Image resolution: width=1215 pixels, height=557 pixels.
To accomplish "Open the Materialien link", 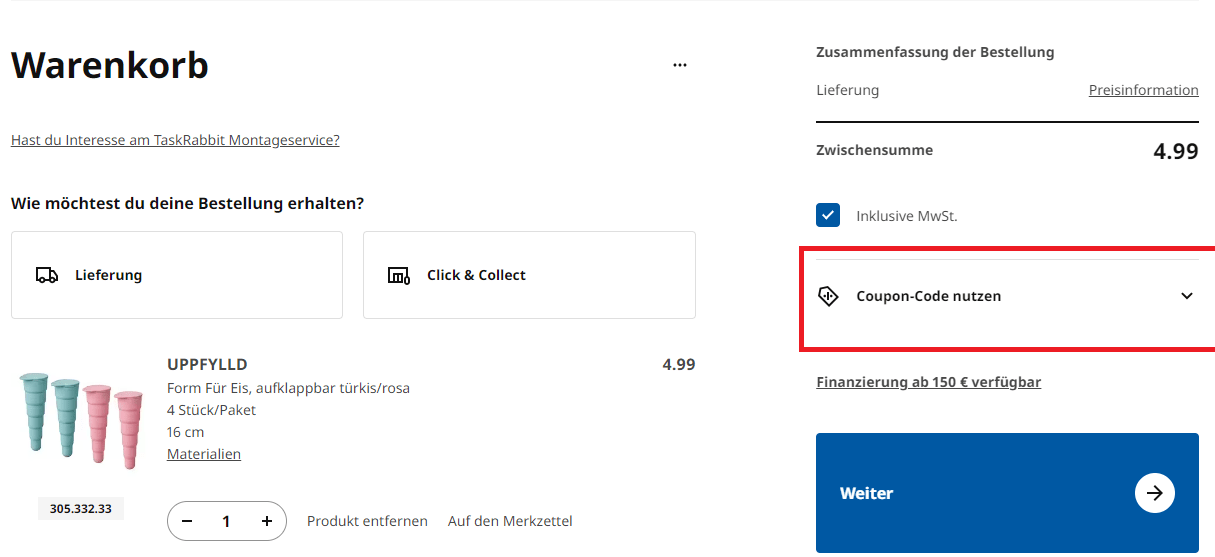I will click(x=204, y=454).
